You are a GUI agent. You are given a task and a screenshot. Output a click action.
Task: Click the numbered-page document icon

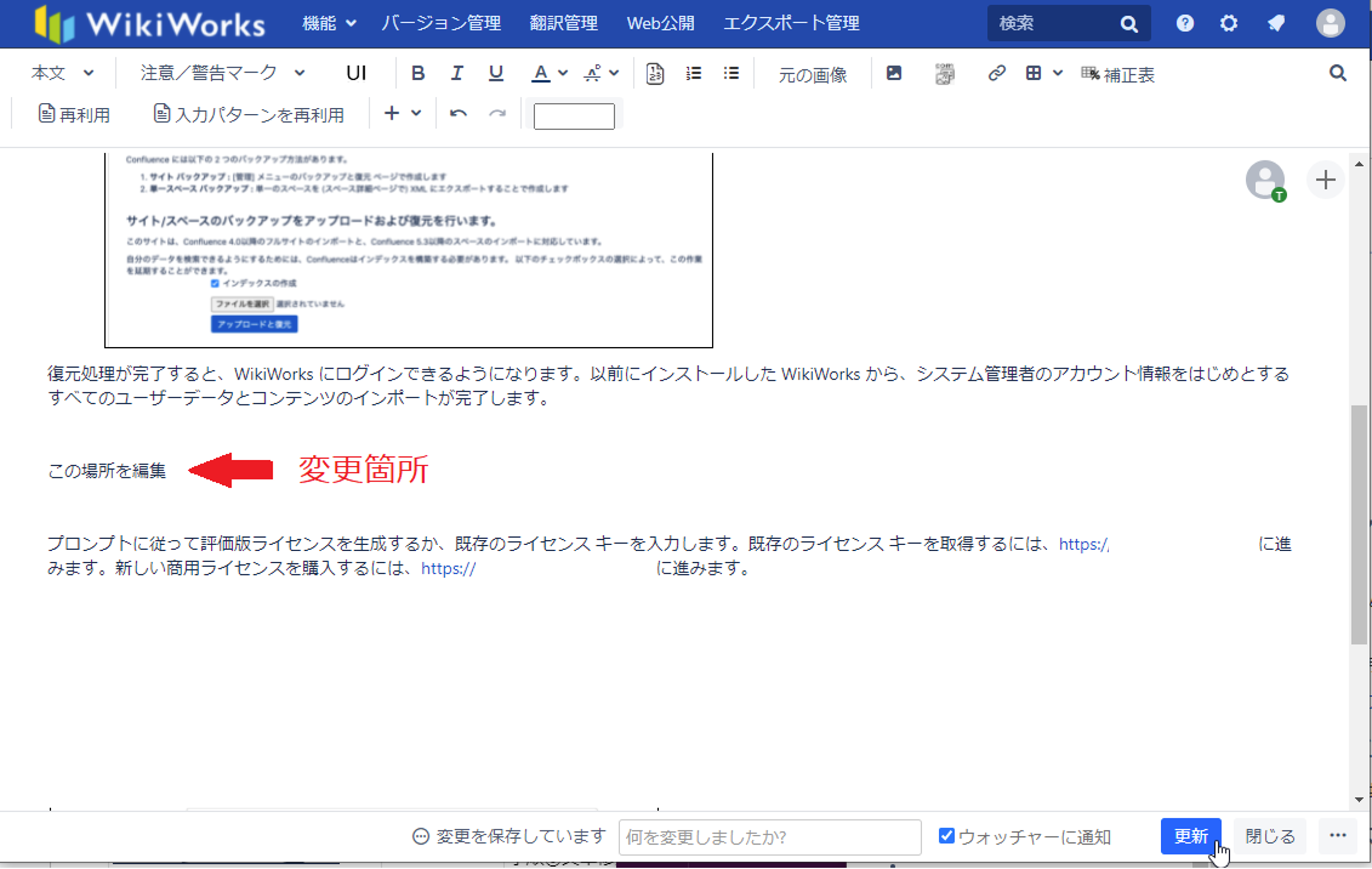[x=655, y=73]
